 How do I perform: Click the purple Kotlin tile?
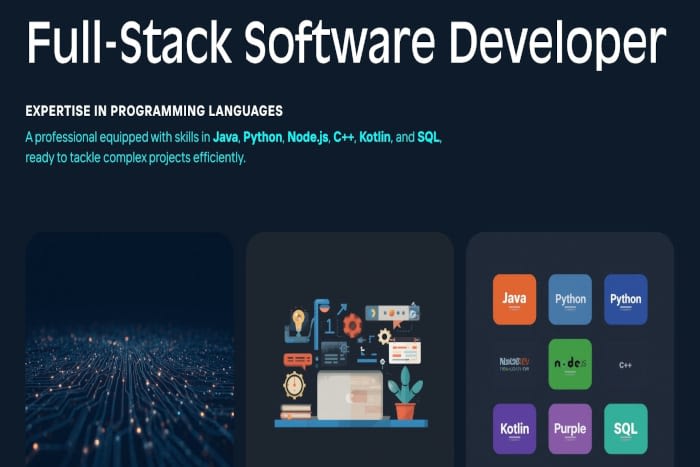514,429
